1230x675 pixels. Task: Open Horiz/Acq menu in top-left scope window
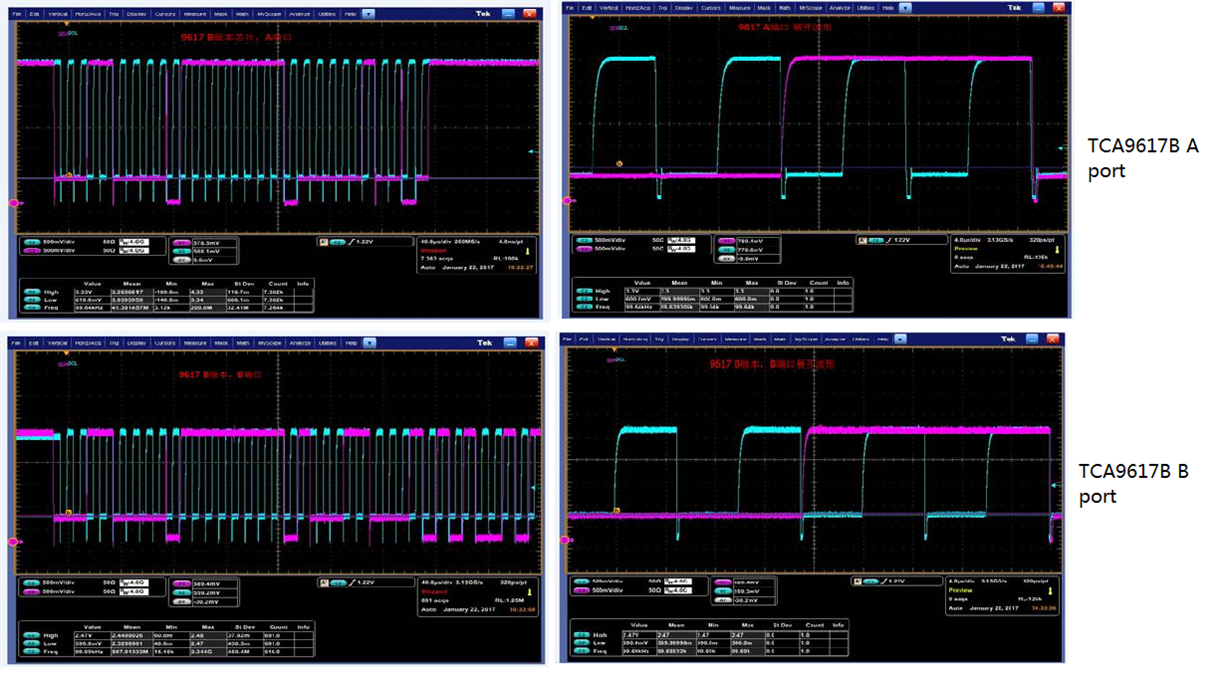point(88,14)
